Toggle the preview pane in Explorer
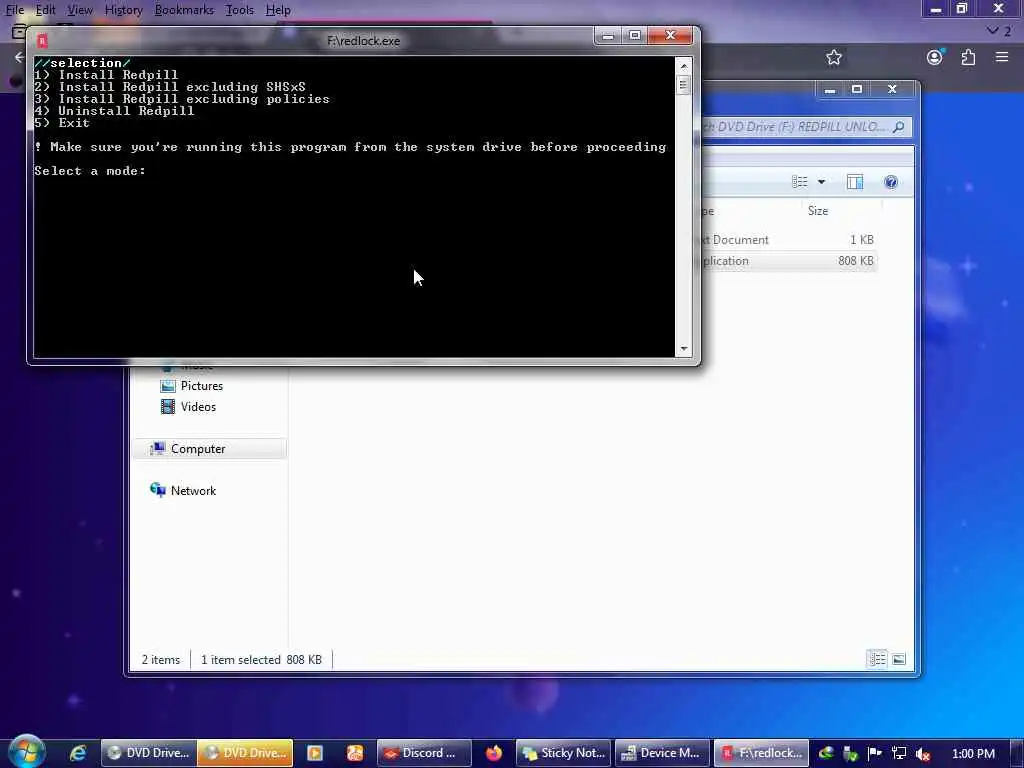1024x768 pixels. click(x=855, y=182)
